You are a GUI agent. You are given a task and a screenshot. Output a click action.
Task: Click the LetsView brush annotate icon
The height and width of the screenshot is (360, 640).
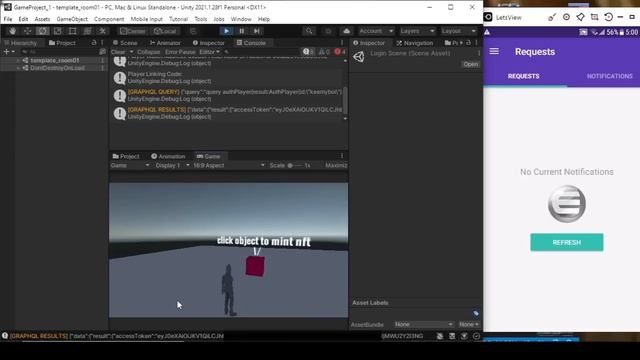552,17
